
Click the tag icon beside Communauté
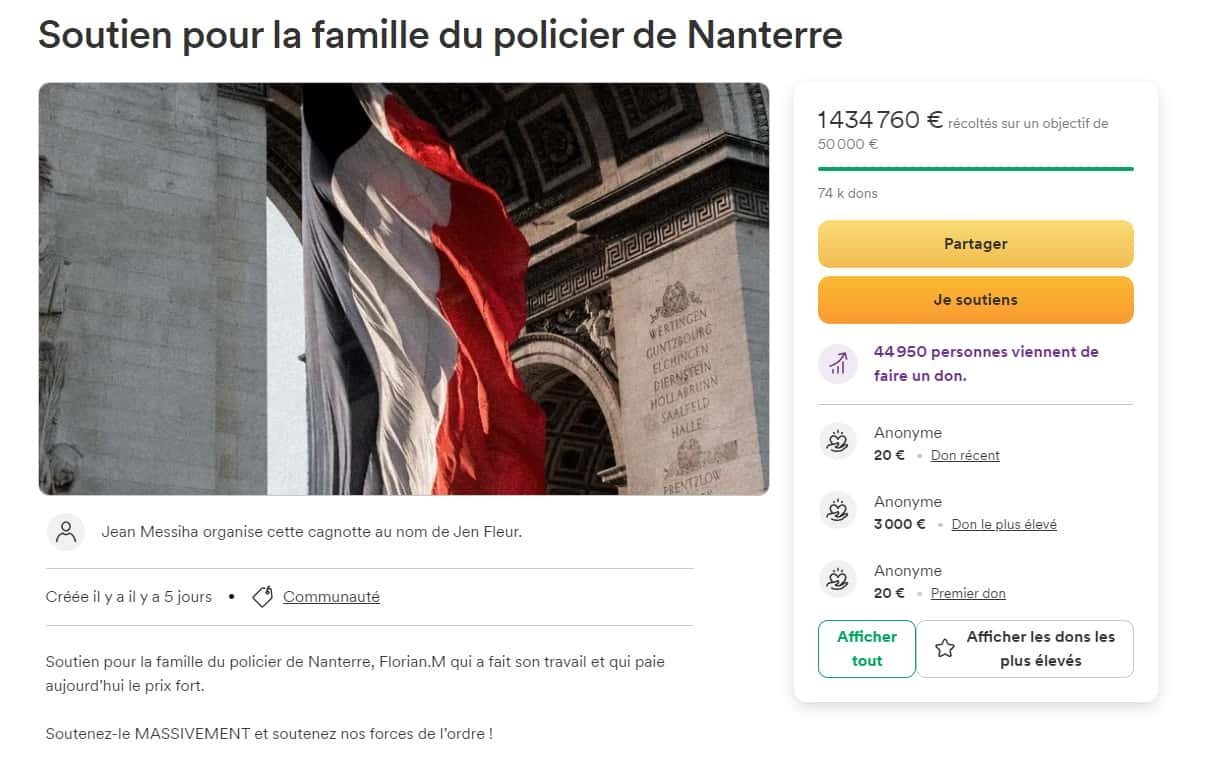(263, 597)
